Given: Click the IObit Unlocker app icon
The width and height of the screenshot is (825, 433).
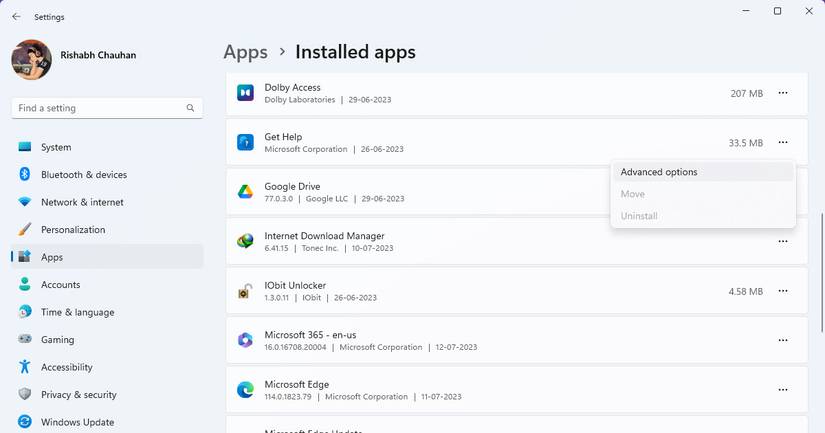Looking at the screenshot, I should [x=245, y=291].
